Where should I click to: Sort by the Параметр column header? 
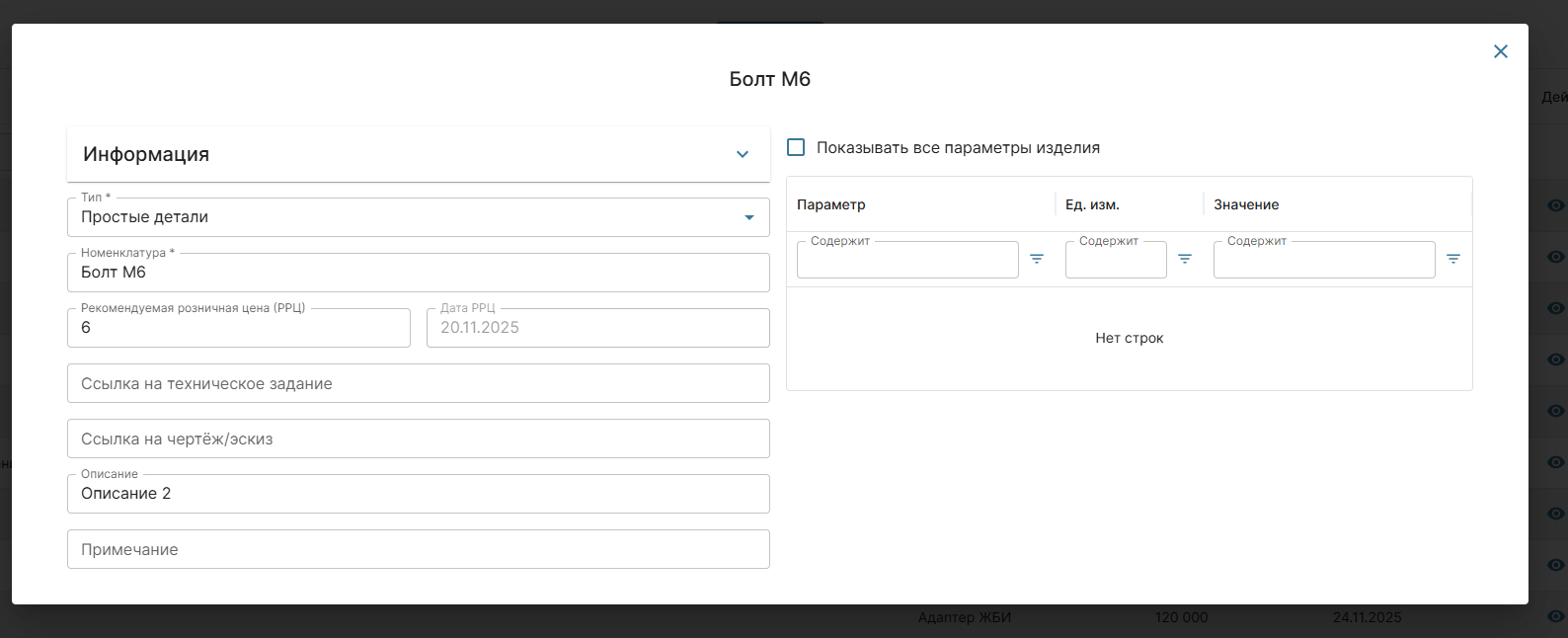[831, 204]
